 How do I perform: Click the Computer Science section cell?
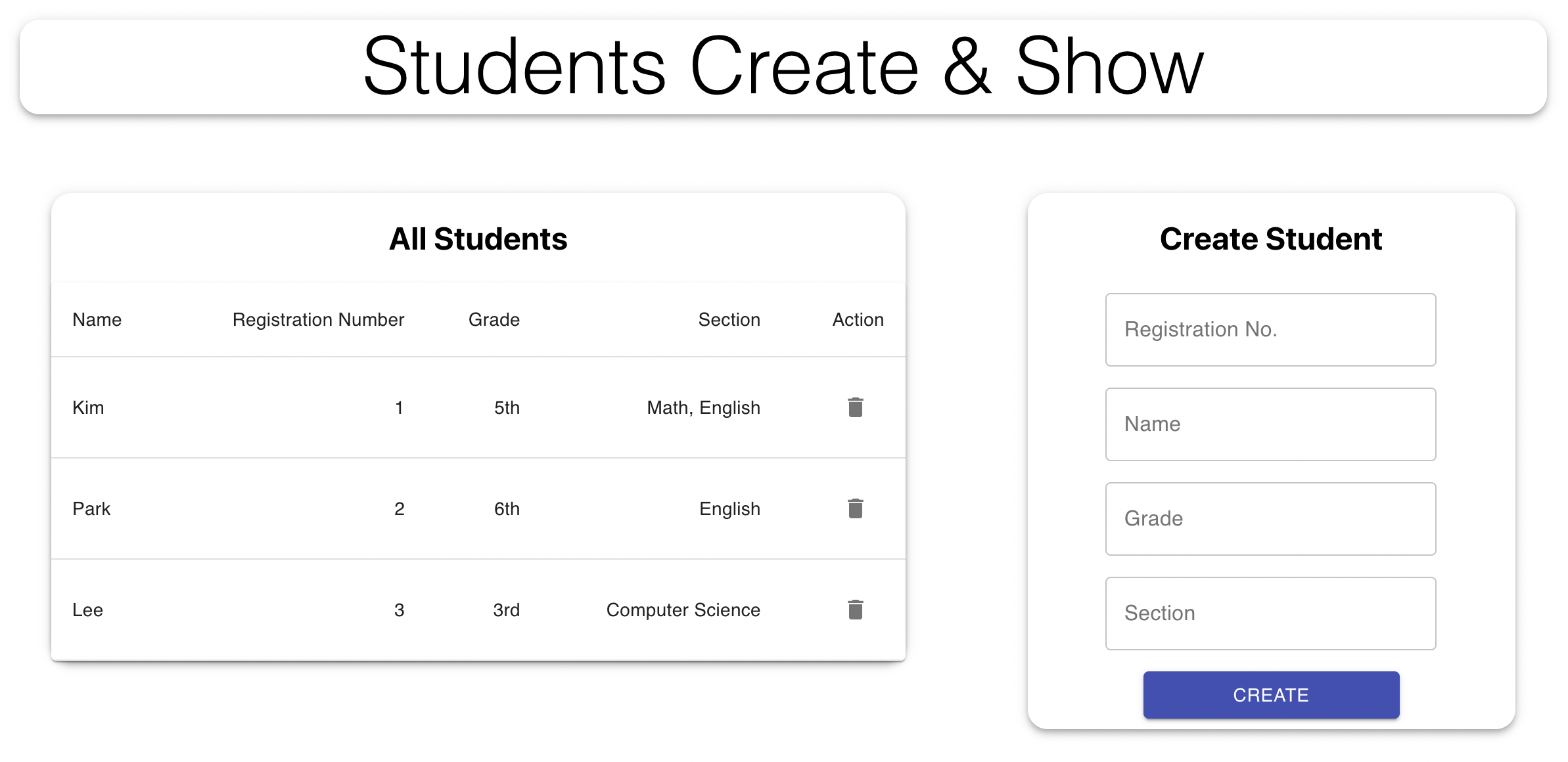point(683,610)
